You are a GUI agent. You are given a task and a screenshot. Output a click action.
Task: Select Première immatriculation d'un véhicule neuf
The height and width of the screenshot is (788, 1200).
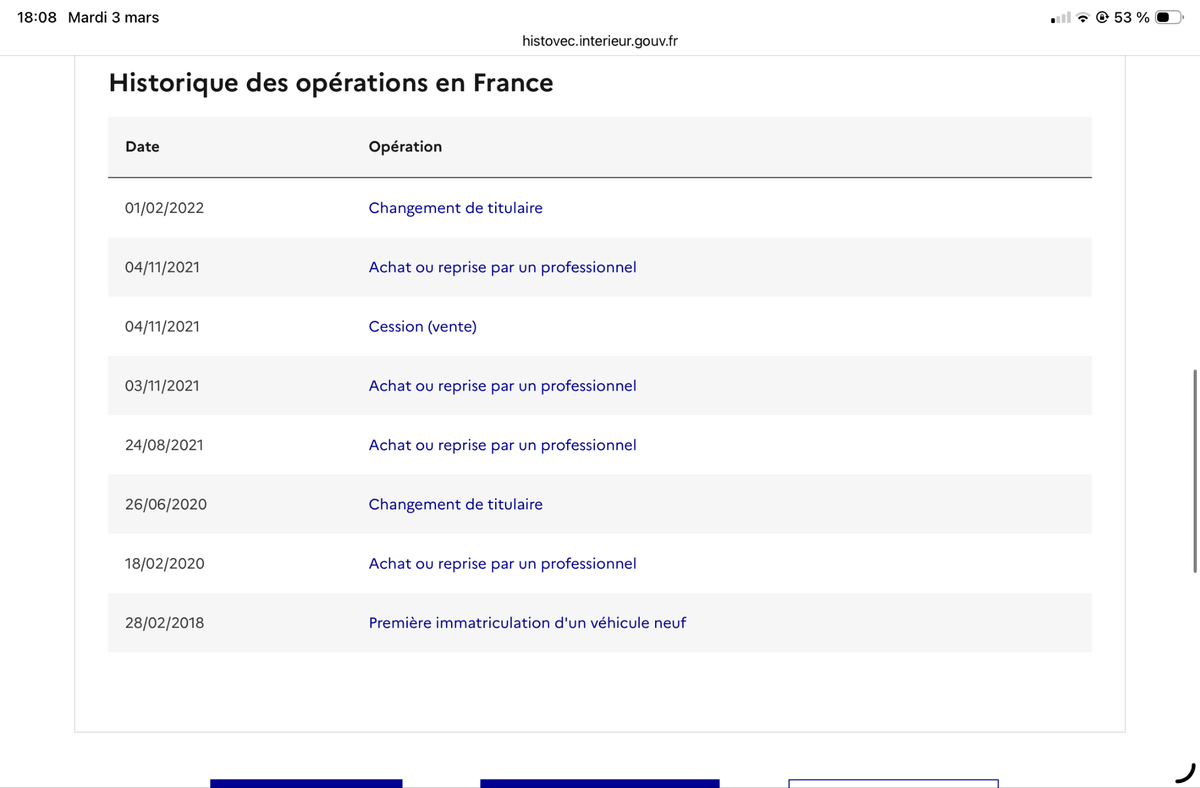[x=527, y=622]
